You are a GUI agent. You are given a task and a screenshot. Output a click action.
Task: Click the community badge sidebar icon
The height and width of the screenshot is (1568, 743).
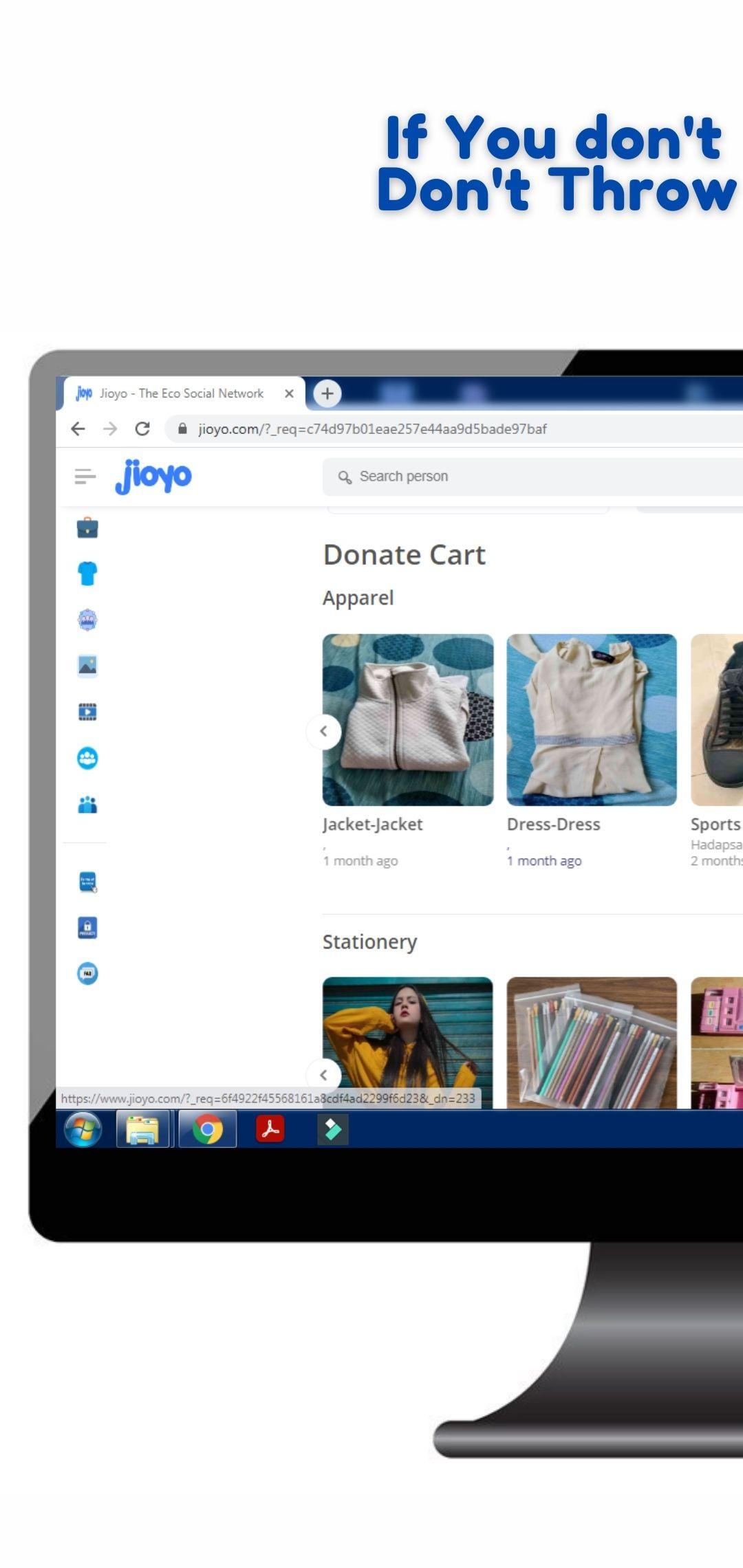click(x=87, y=620)
